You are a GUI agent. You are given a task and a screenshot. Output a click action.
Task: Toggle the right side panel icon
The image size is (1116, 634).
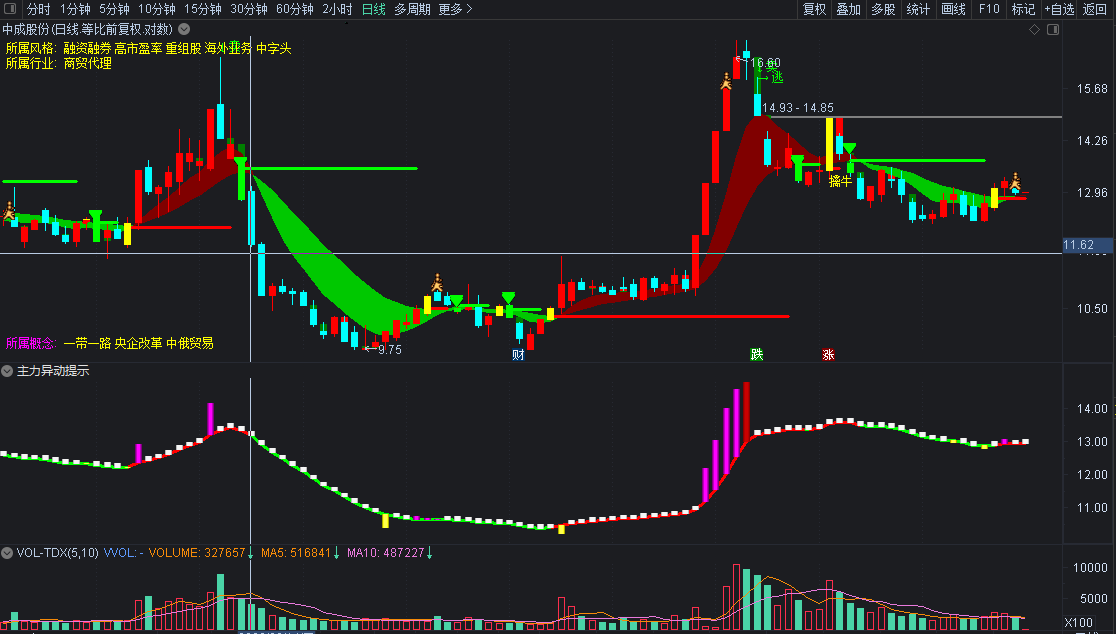pos(1053,29)
